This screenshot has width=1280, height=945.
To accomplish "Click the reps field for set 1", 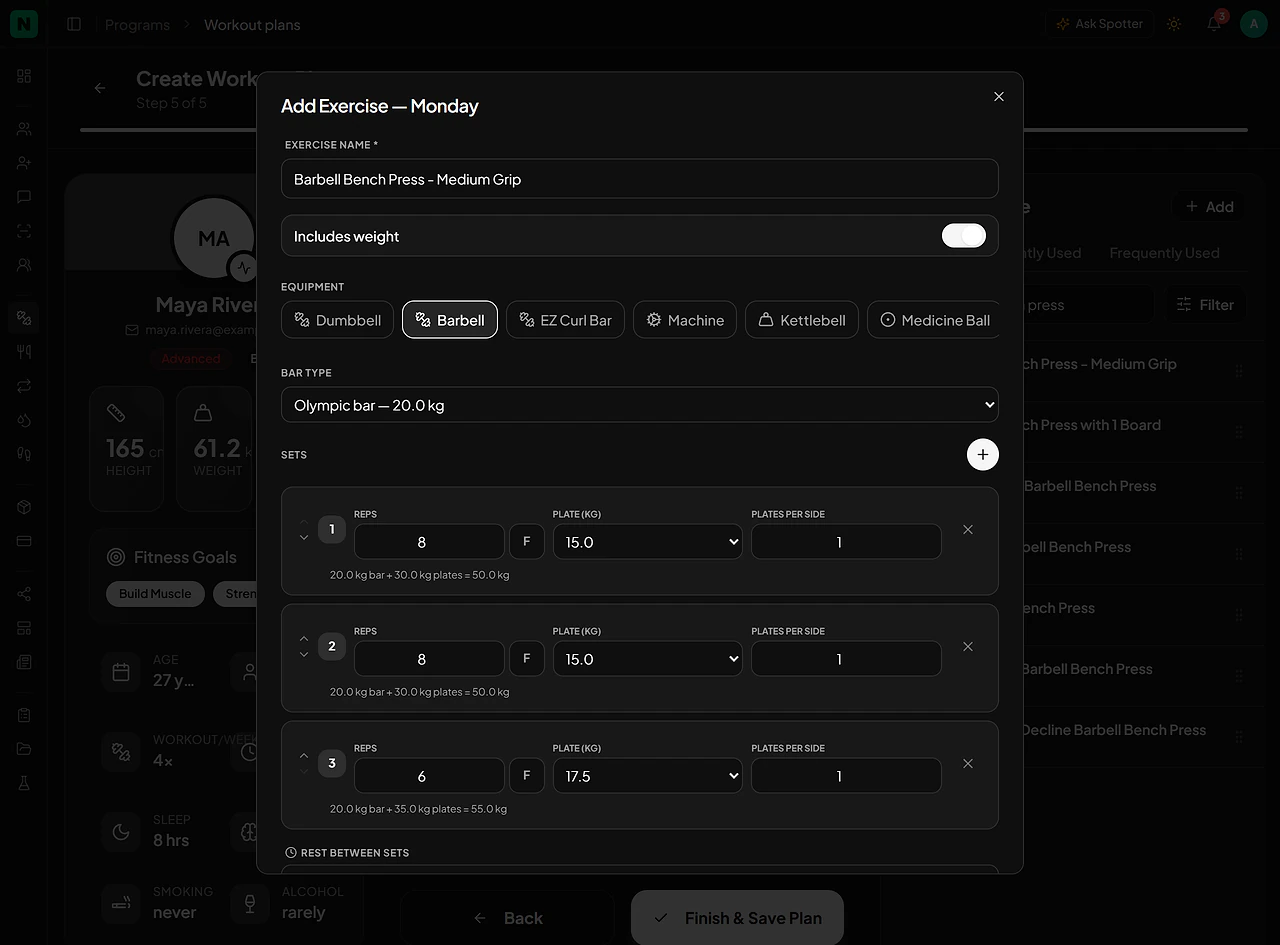I will [x=429, y=542].
